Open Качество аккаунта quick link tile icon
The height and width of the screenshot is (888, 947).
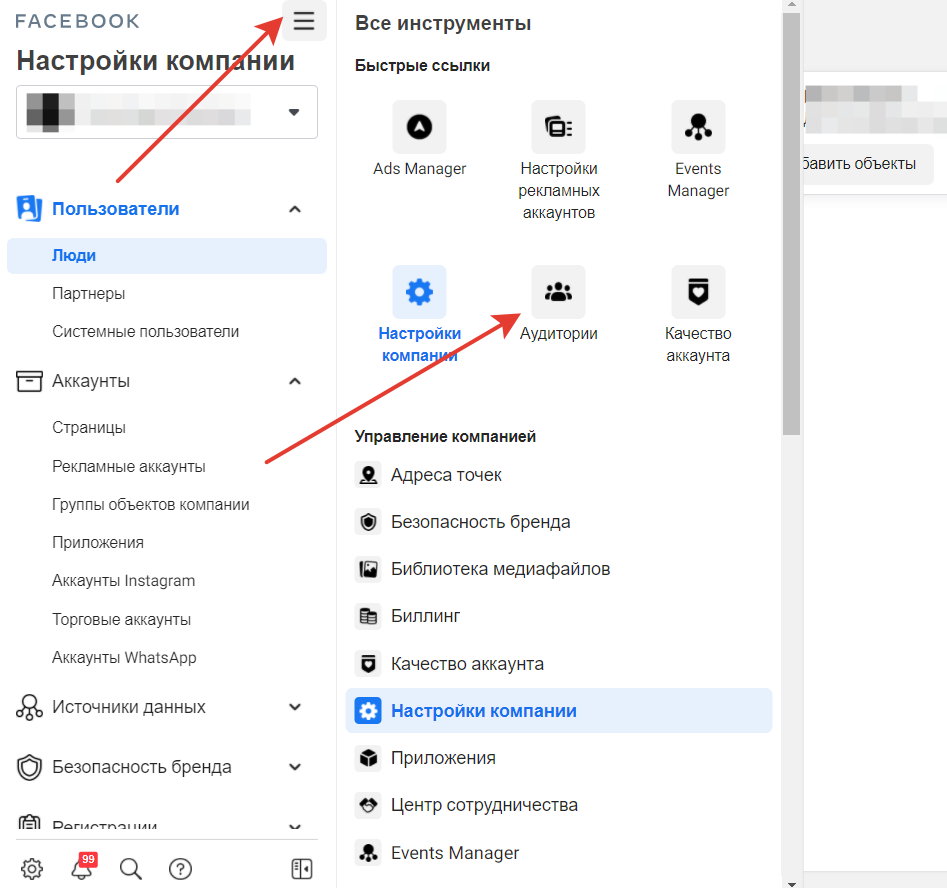[x=698, y=292]
